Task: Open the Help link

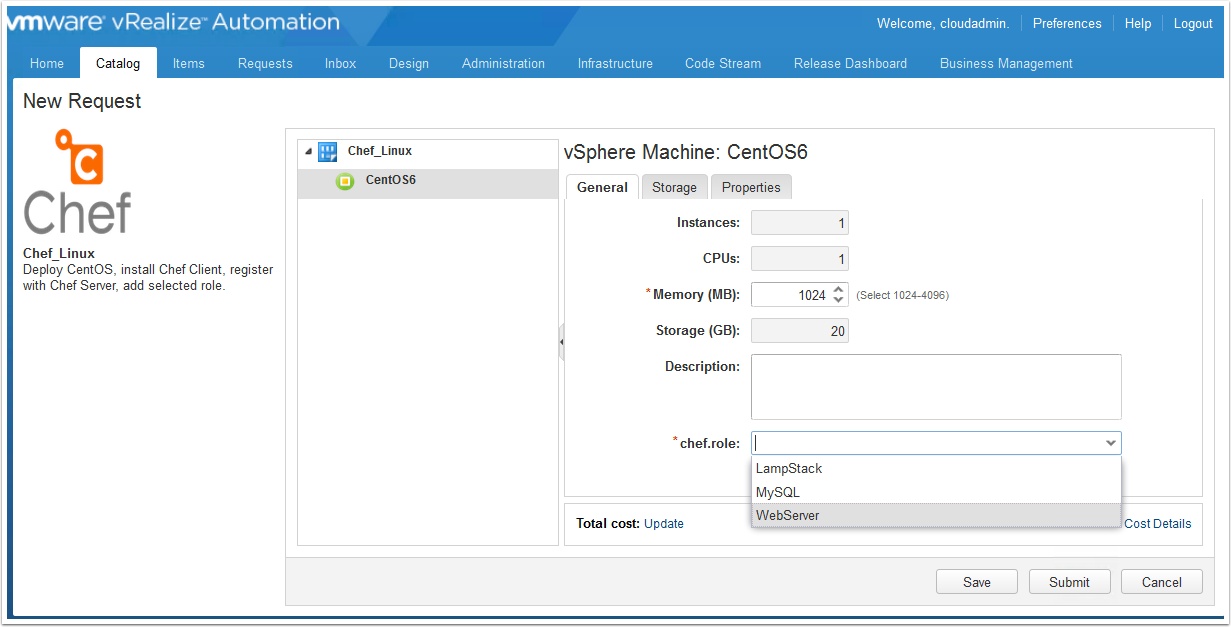Action: (1138, 24)
